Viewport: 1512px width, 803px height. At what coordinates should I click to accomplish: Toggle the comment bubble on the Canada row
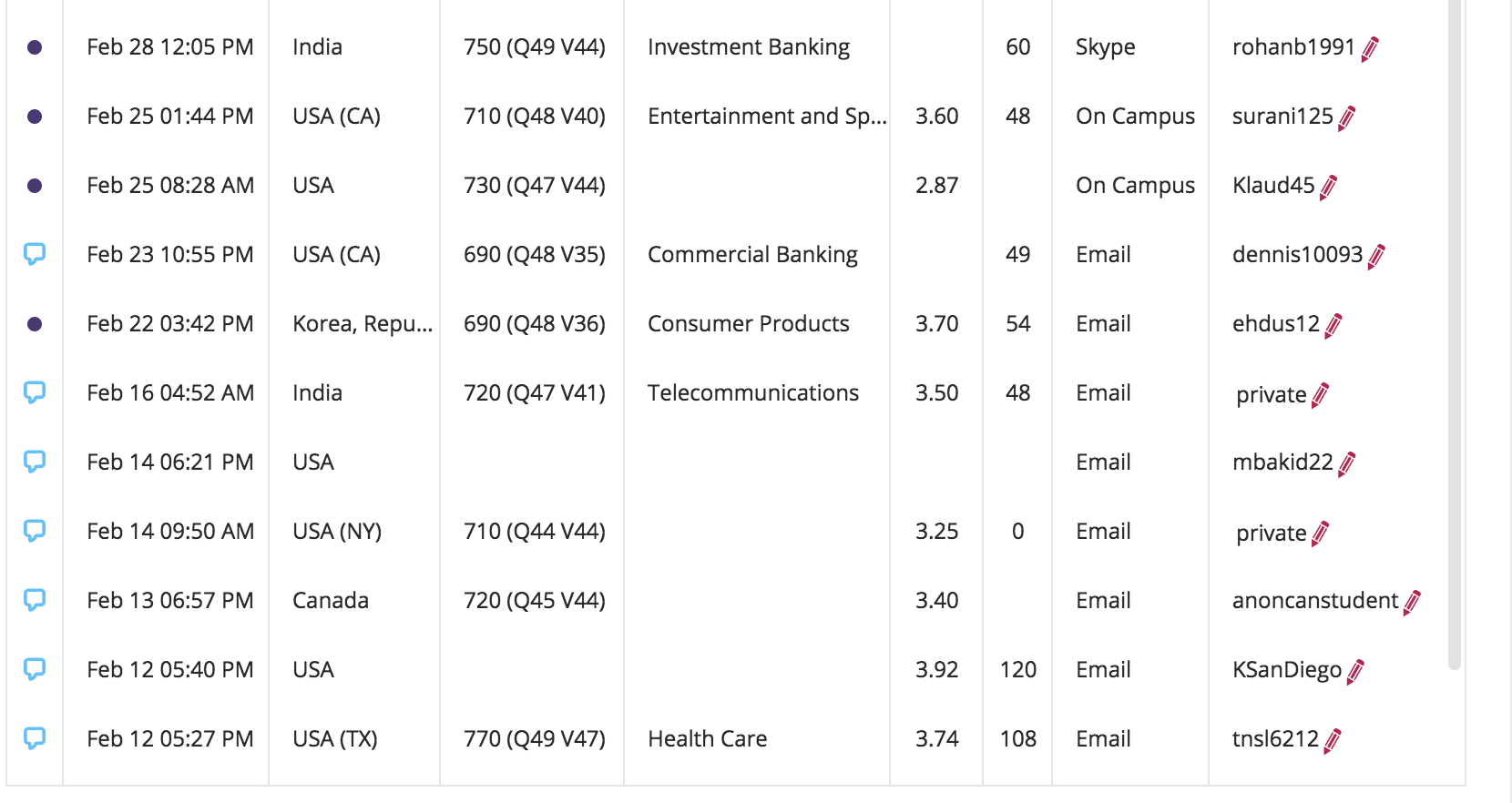[34, 600]
